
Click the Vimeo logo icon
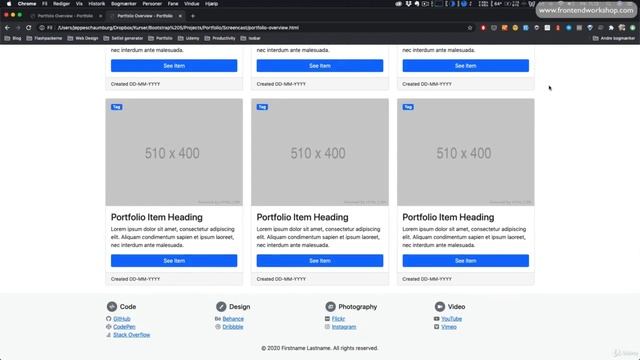point(437,327)
